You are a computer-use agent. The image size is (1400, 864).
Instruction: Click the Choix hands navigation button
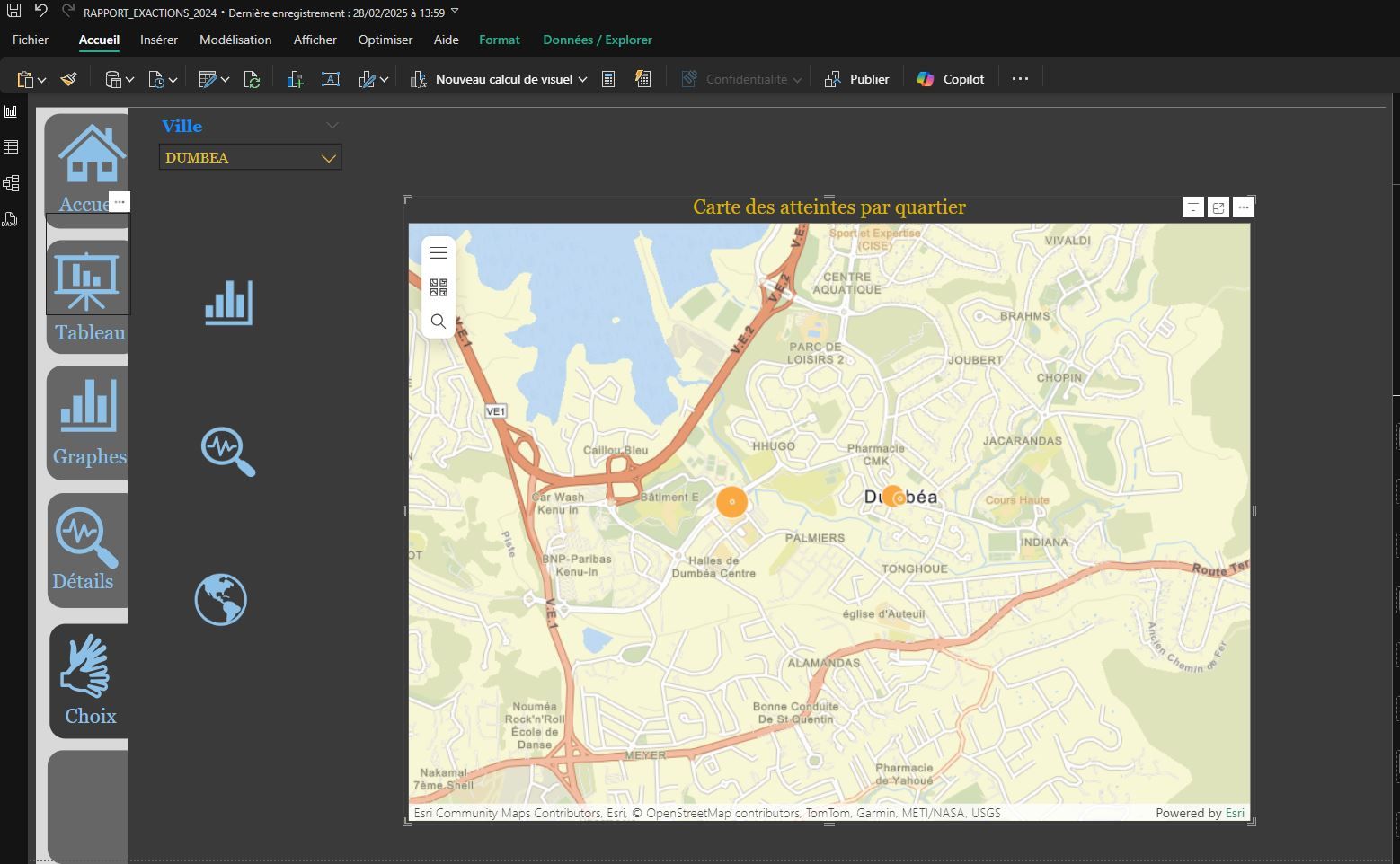pos(89,681)
